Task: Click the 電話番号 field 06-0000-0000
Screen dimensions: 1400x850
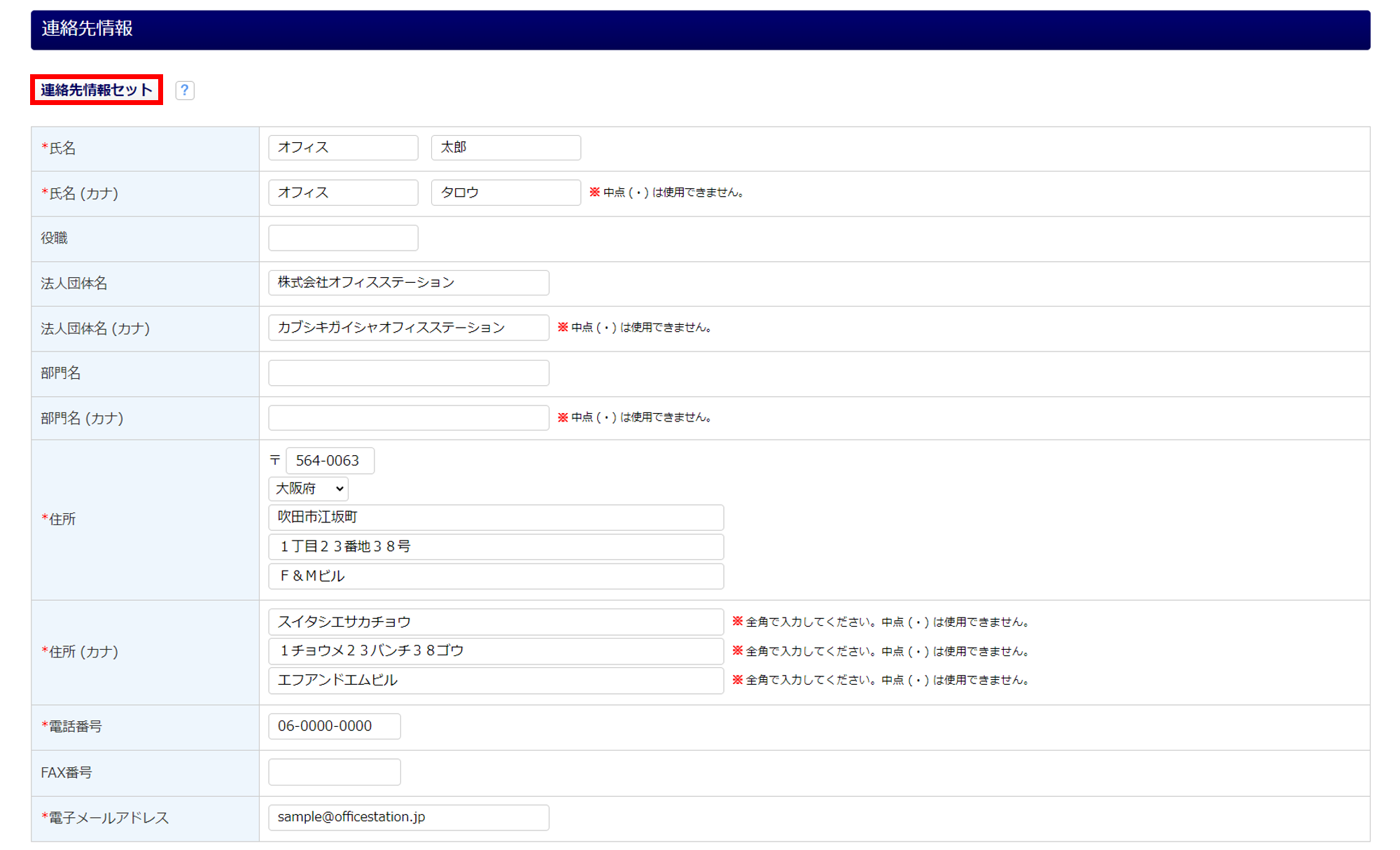Action: point(334,726)
